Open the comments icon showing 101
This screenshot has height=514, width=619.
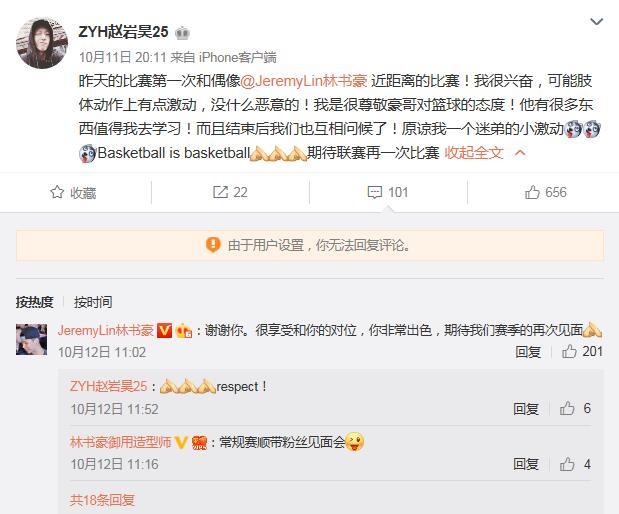pos(374,192)
